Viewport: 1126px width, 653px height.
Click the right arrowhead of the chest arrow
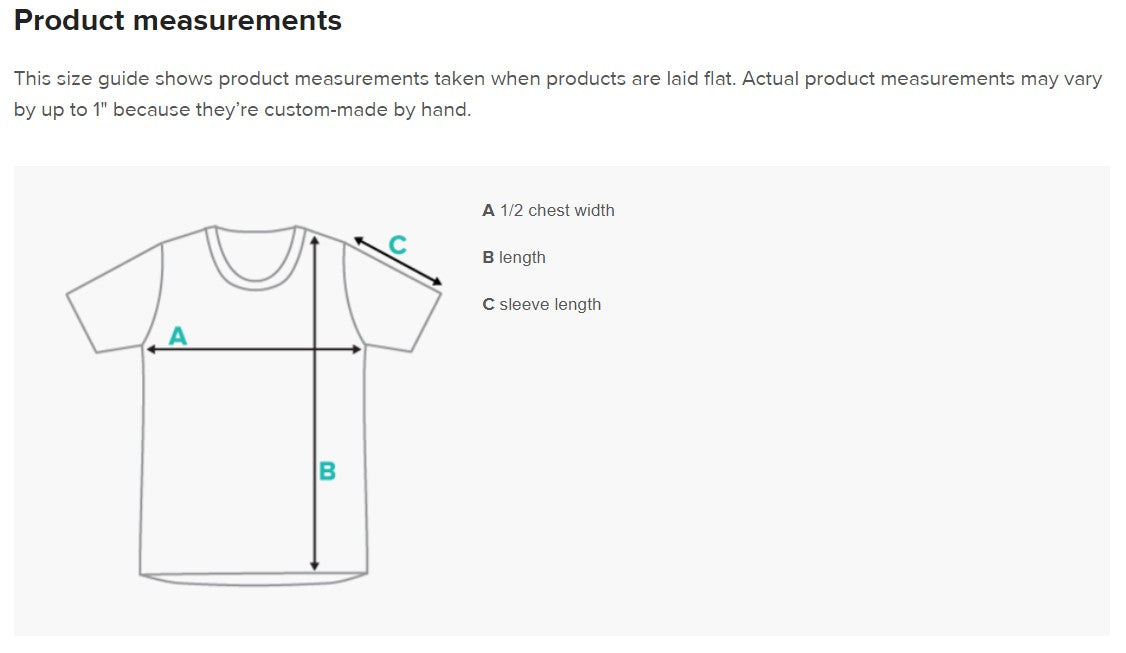click(356, 349)
